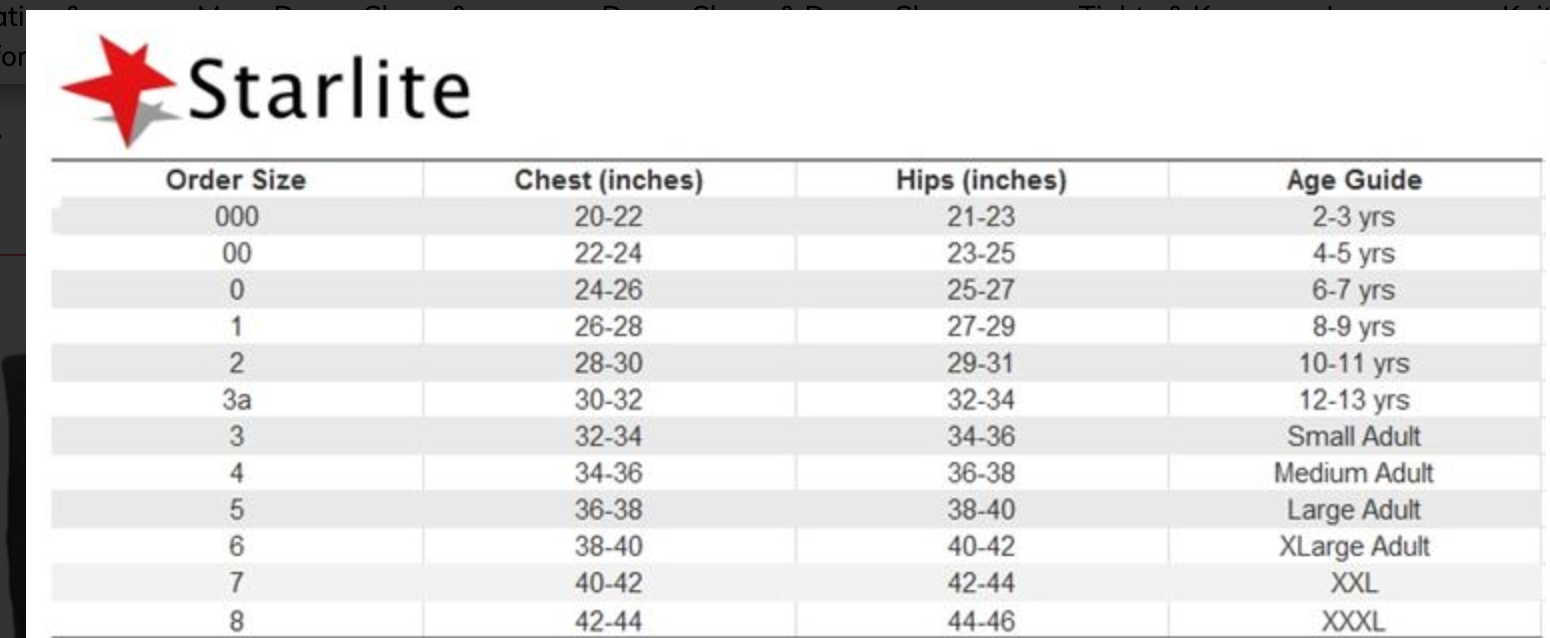Click the 44-46 hips measurement
The image size is (1550, 638).
(x=981, y=620)
